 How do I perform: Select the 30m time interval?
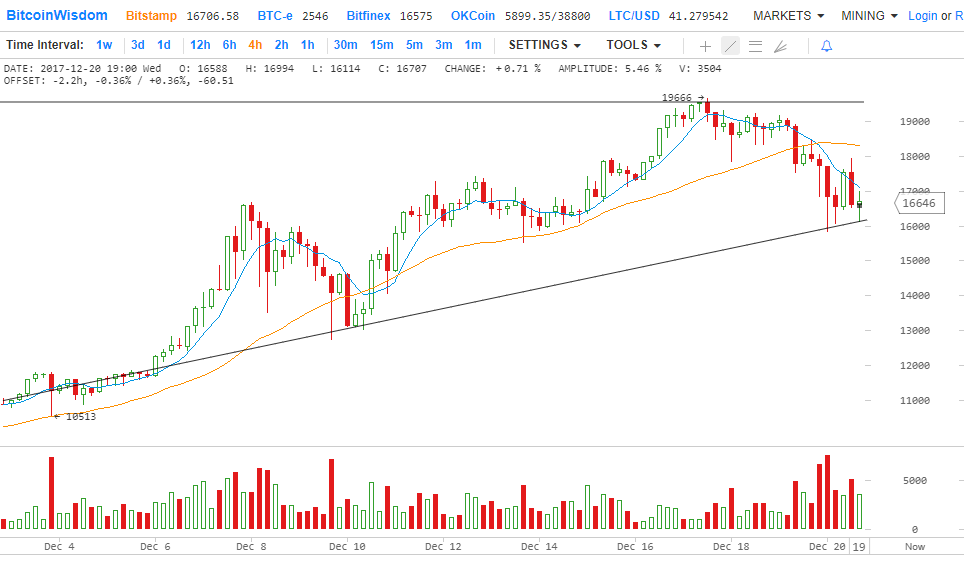[346, 45]
